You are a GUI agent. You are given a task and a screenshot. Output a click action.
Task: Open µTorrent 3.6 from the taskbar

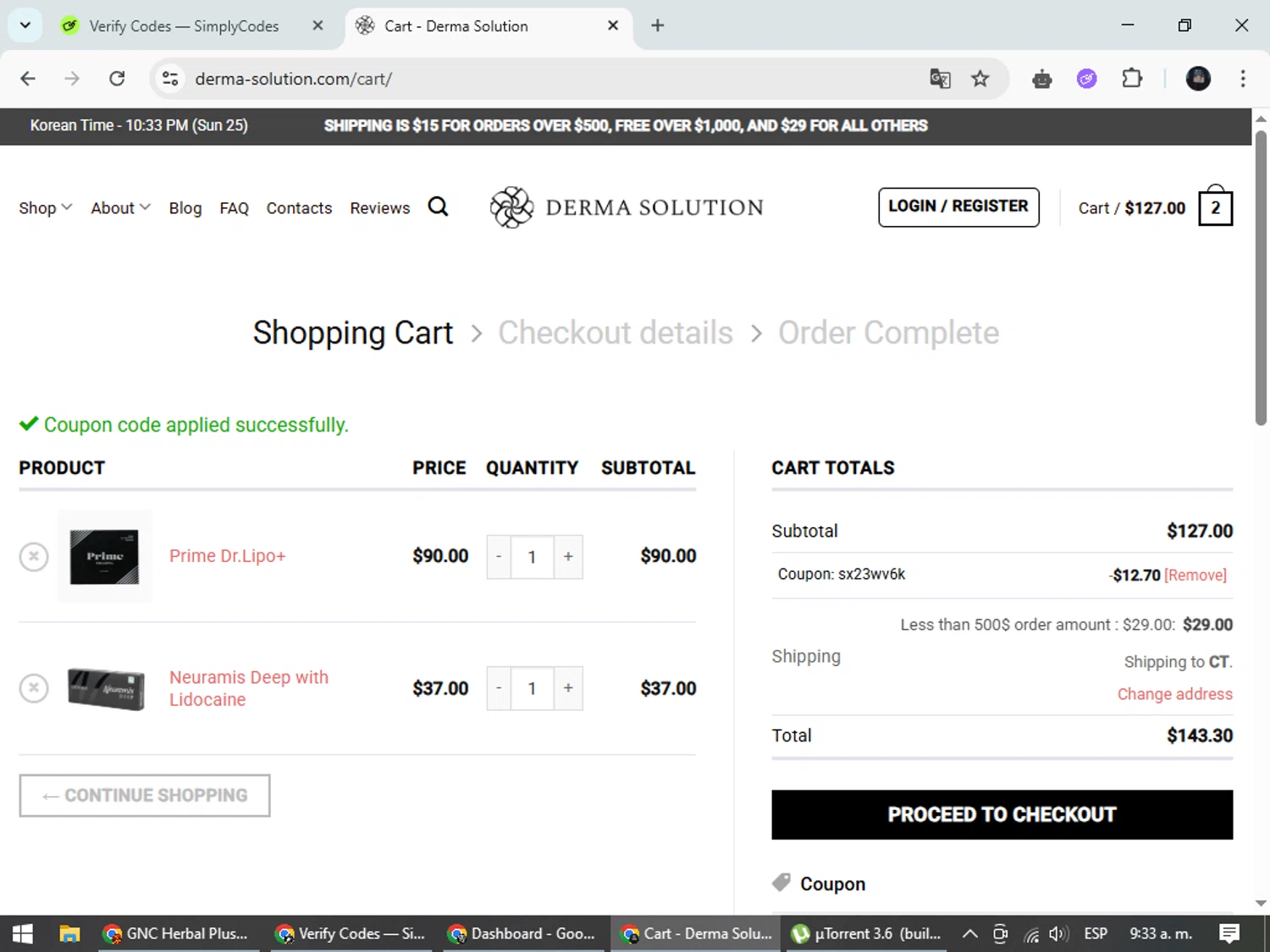[868, 933]
